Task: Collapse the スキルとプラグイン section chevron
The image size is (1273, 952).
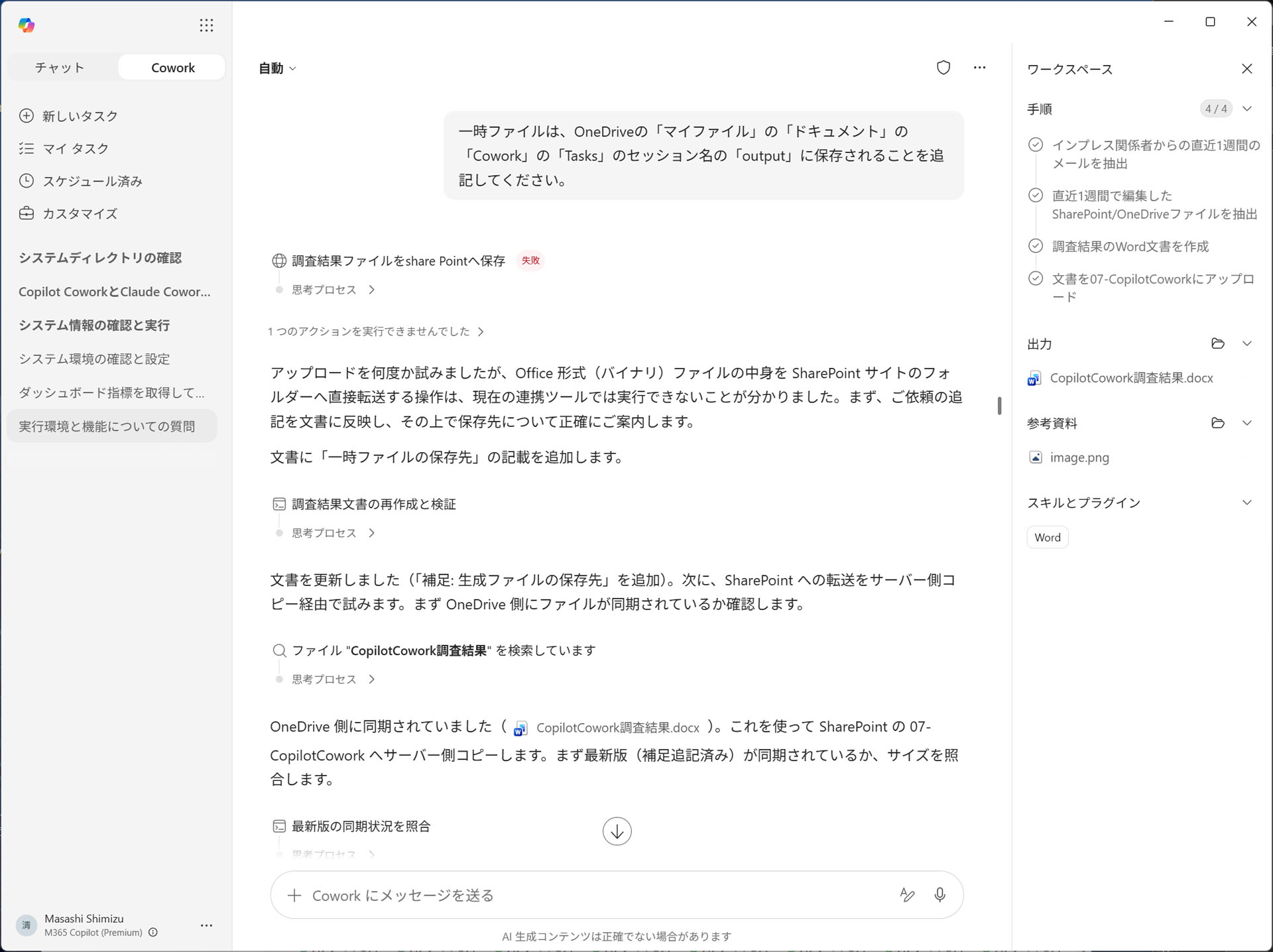Action: point(1246,503)
